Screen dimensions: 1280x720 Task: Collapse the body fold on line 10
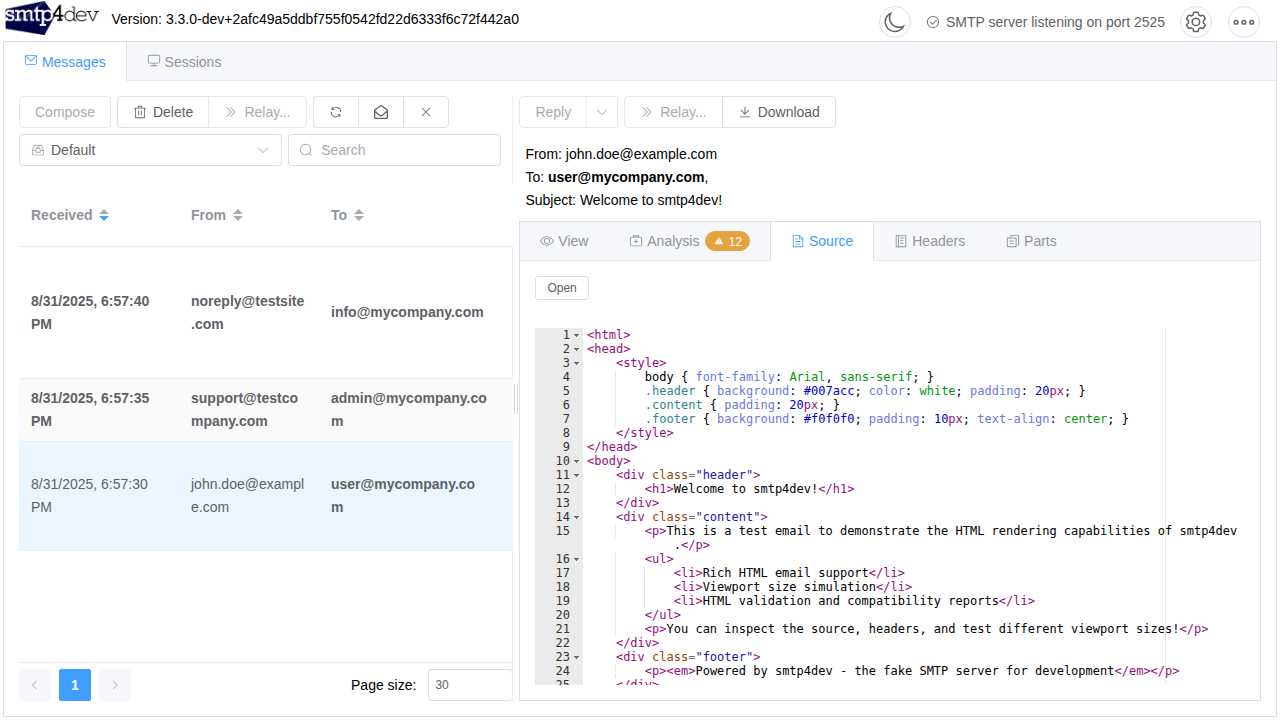577,461
